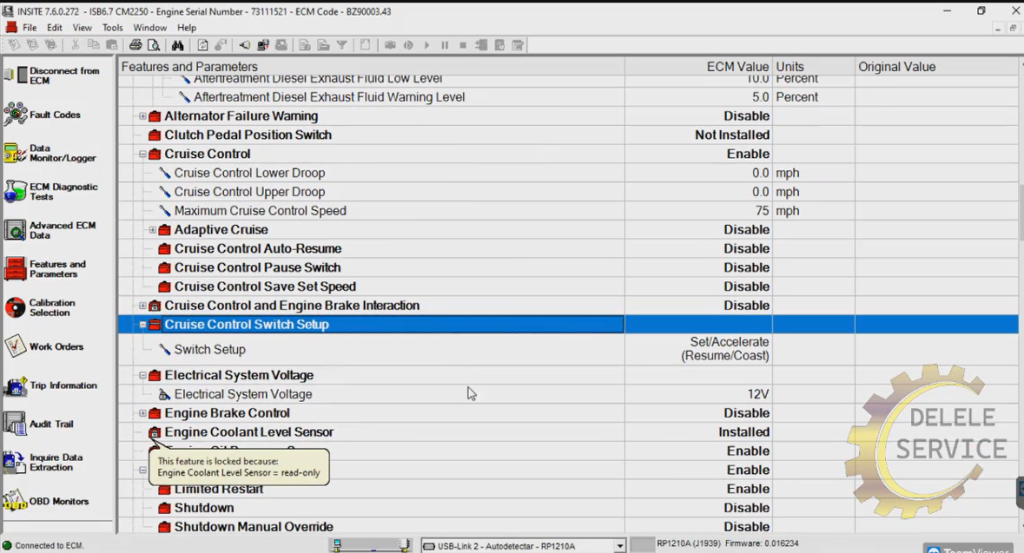Viewport: 1024px width, 553px height.
Task: Select the Cruise Control Auto-Resume row
Action: (257, 249)
